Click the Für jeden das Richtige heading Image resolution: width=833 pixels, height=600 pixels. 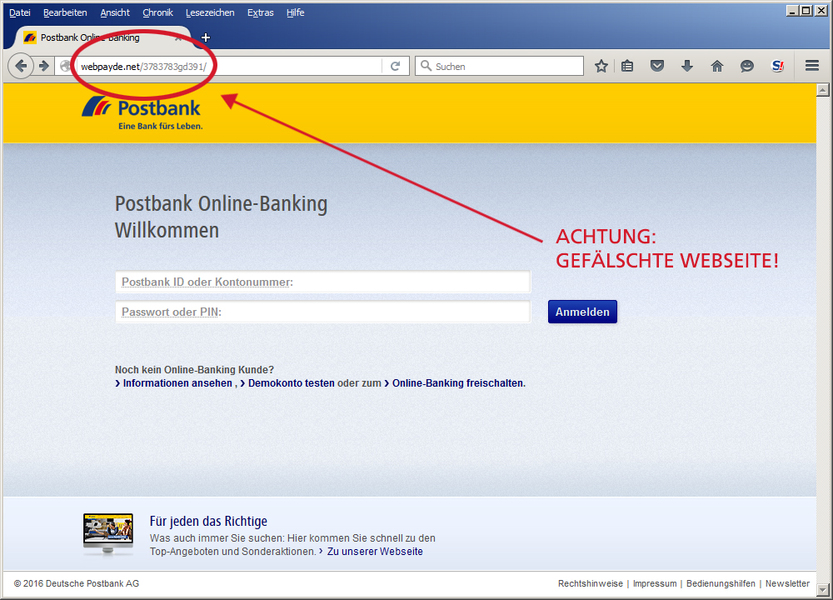click(x=208, y=521)
